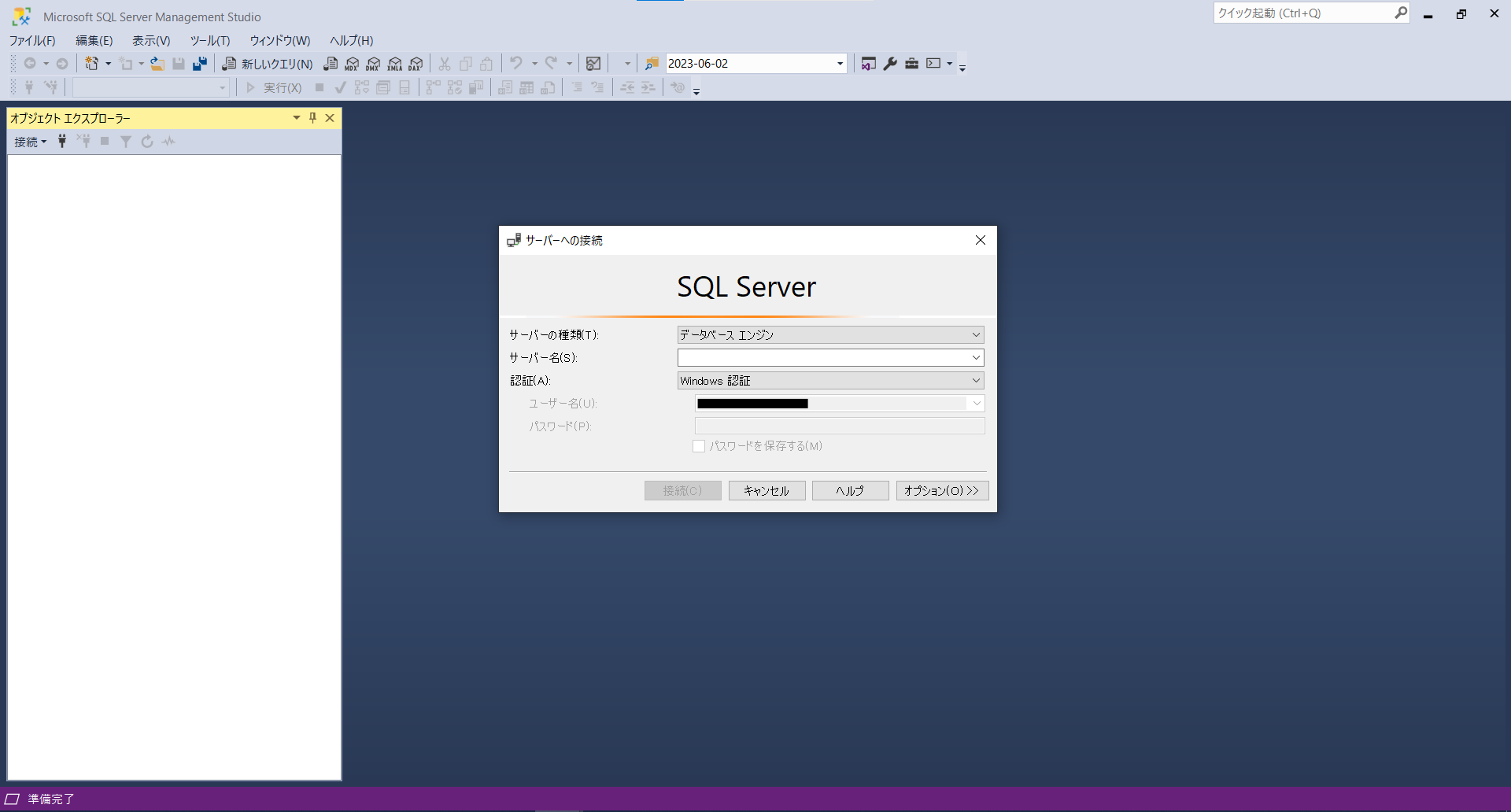Click inside the クイック起動 search box
This screenshot has width=1511, height=812.
[x=1299, y=13]
